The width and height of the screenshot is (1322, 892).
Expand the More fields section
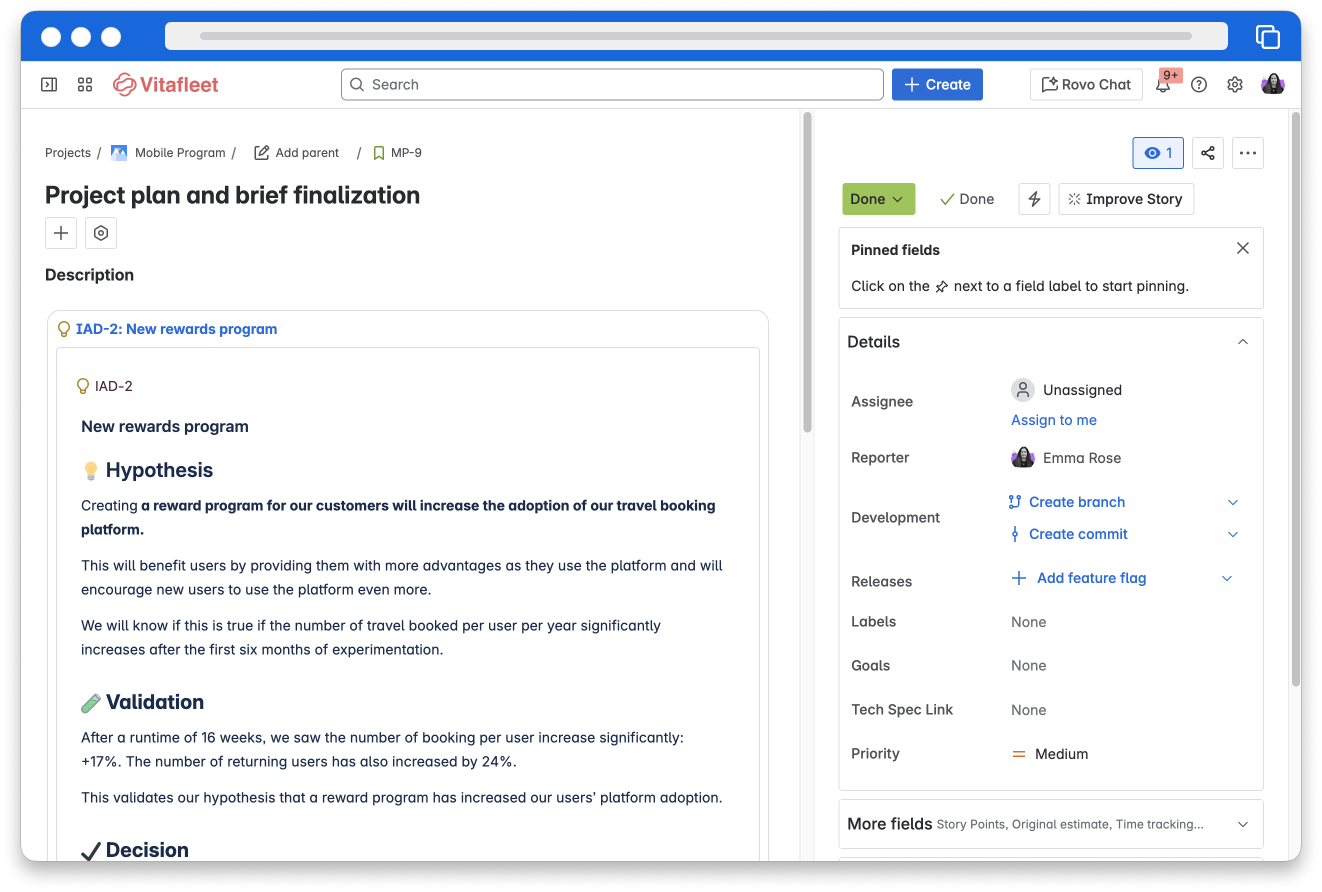click(x=1051, y=824)
